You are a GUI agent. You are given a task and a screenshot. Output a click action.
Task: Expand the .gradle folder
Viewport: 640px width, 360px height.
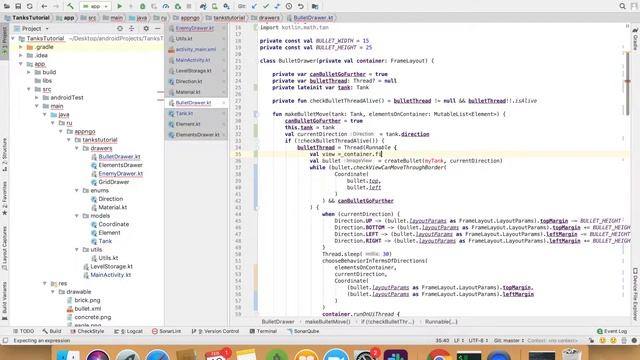(x=21, y=47)
